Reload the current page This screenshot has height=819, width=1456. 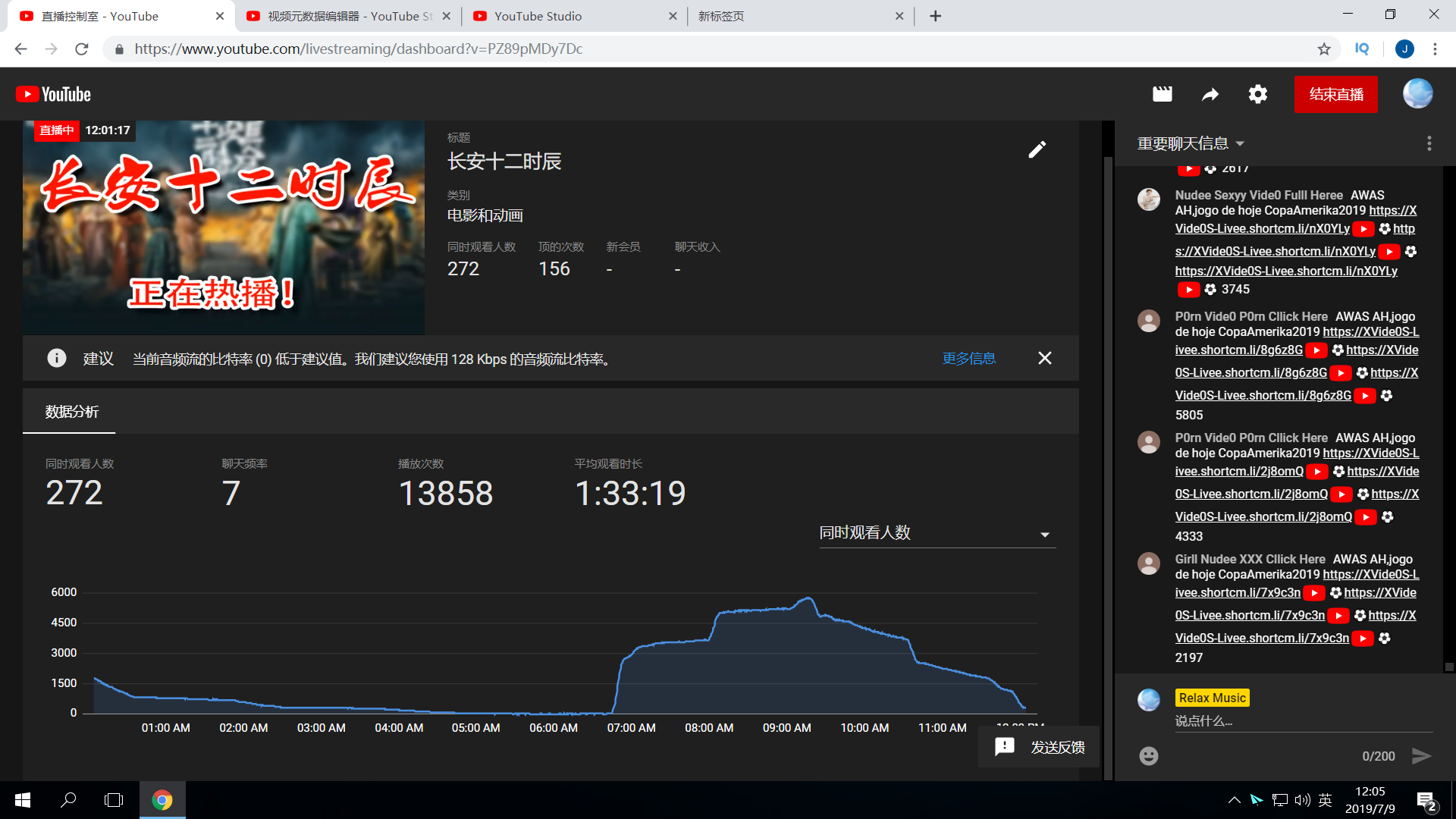(82, 49)
